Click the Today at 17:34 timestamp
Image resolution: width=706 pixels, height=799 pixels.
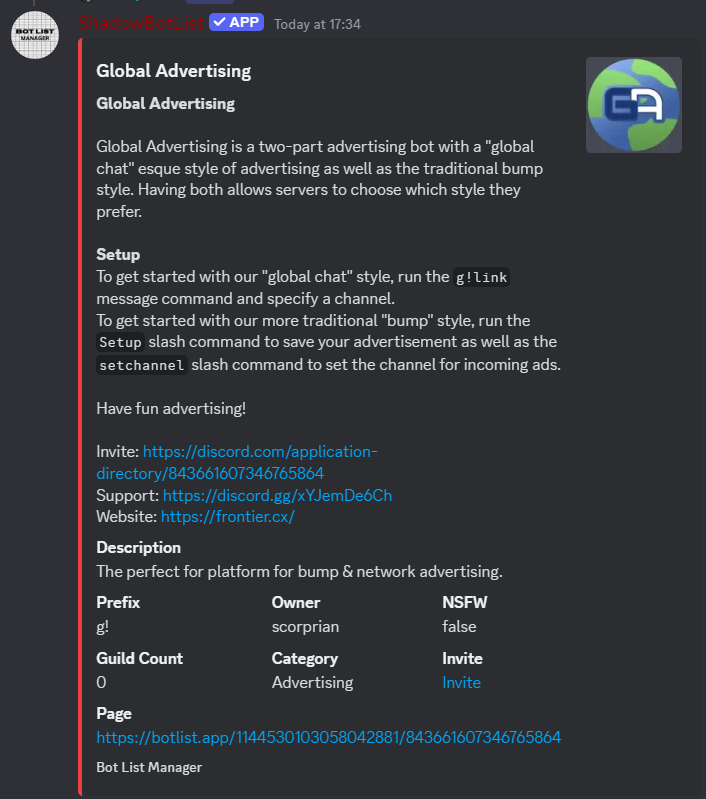pos(318,24)
